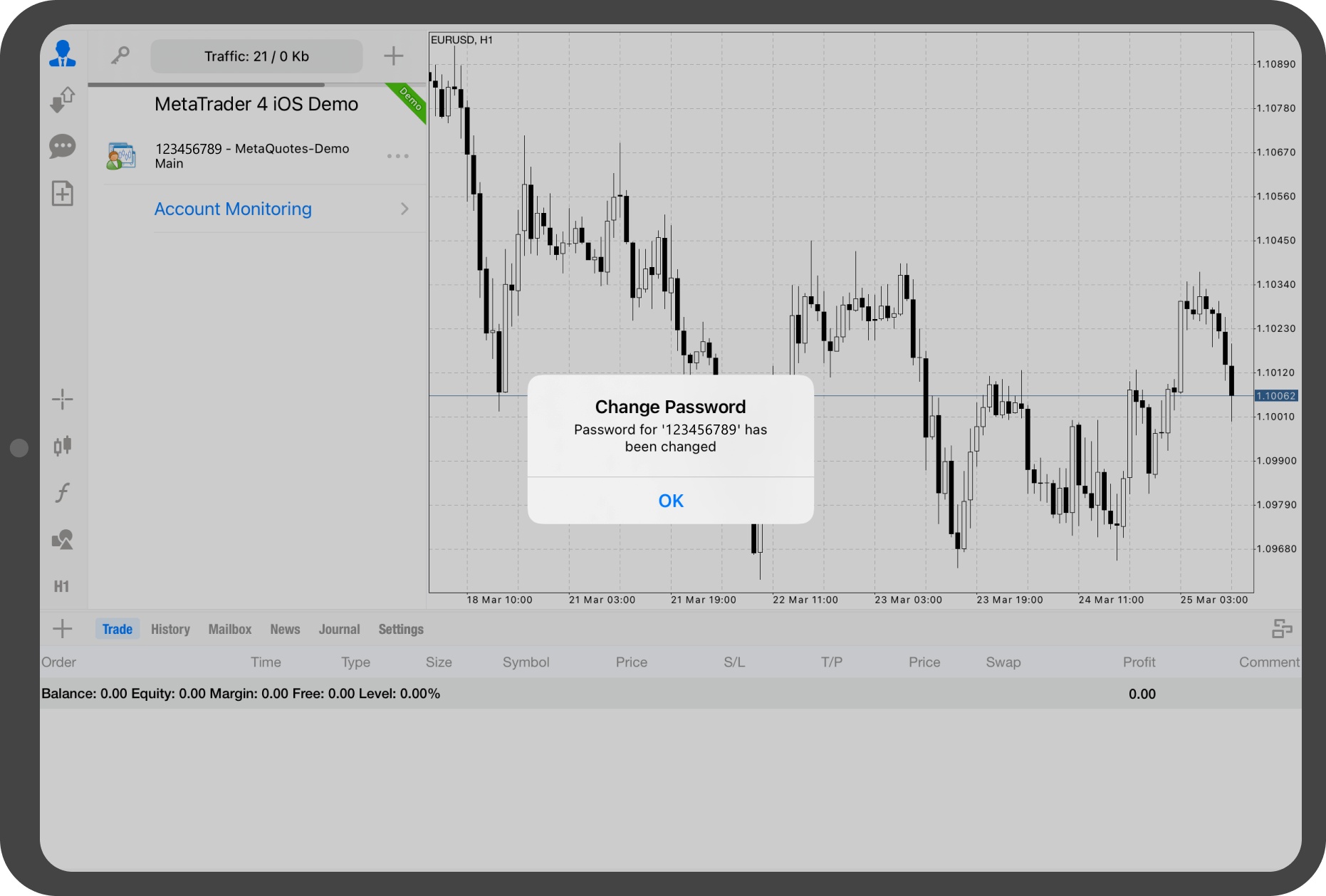Open the drawing objects shapes icon
The width and height of the screenshot is (1326, 896).
63,540
